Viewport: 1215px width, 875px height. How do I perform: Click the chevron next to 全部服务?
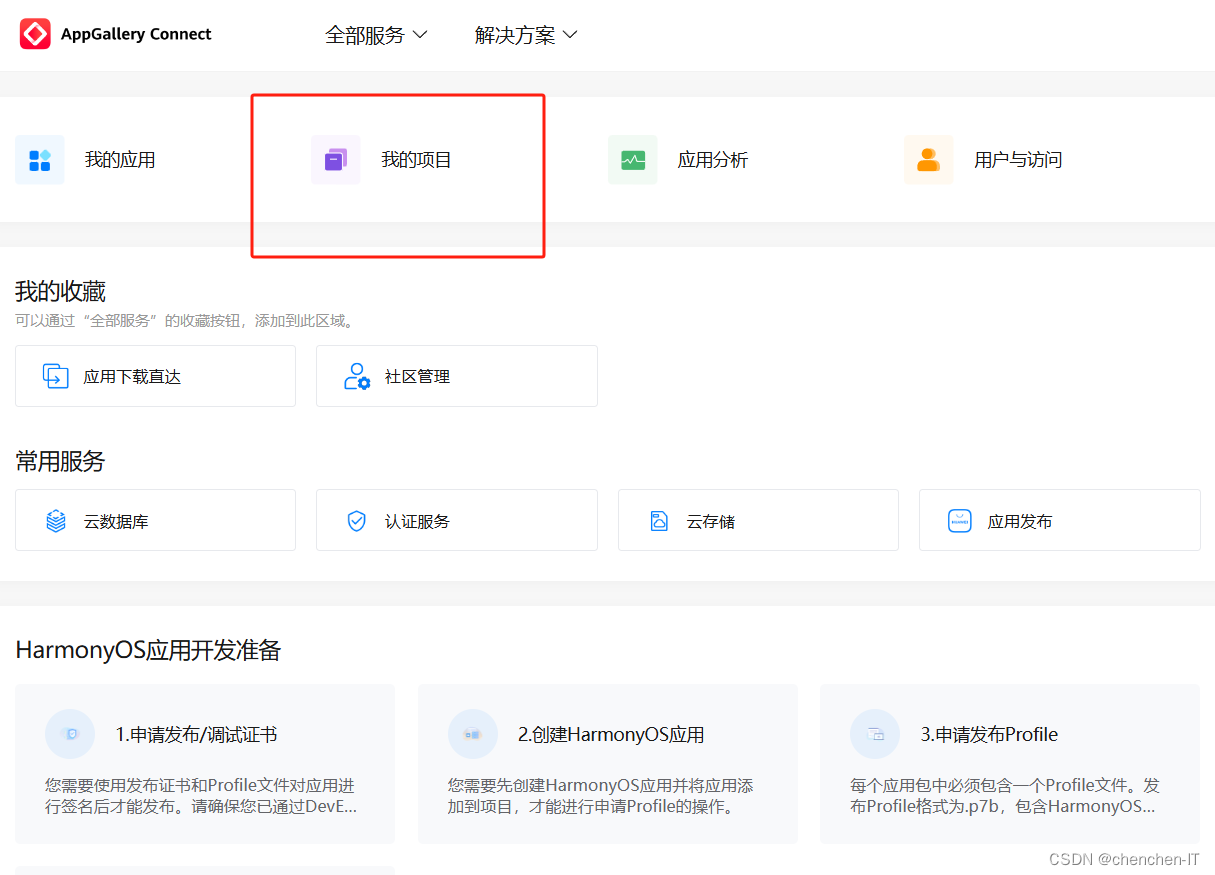pos(420,35)
